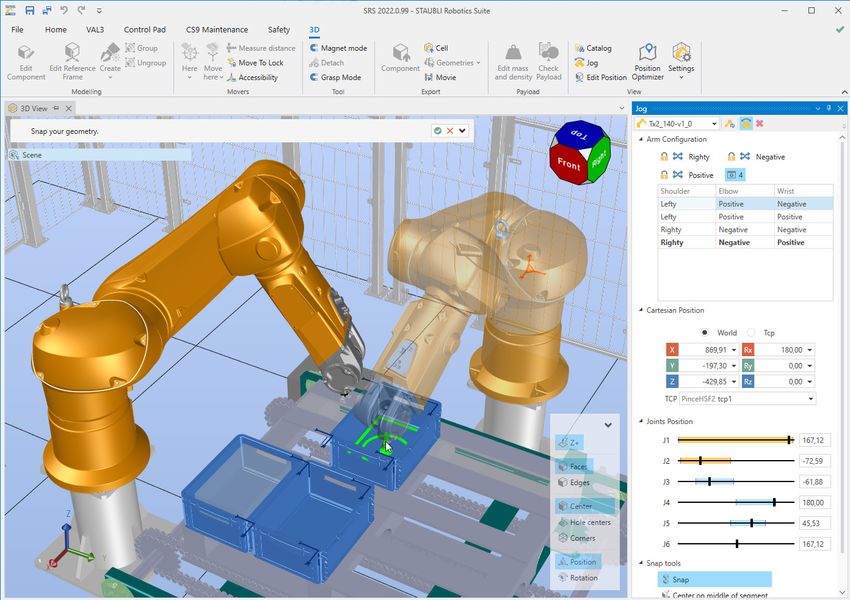Screen dimensions: 850x600
Task: Switch to the Home tab
Action: click(56, 30)
